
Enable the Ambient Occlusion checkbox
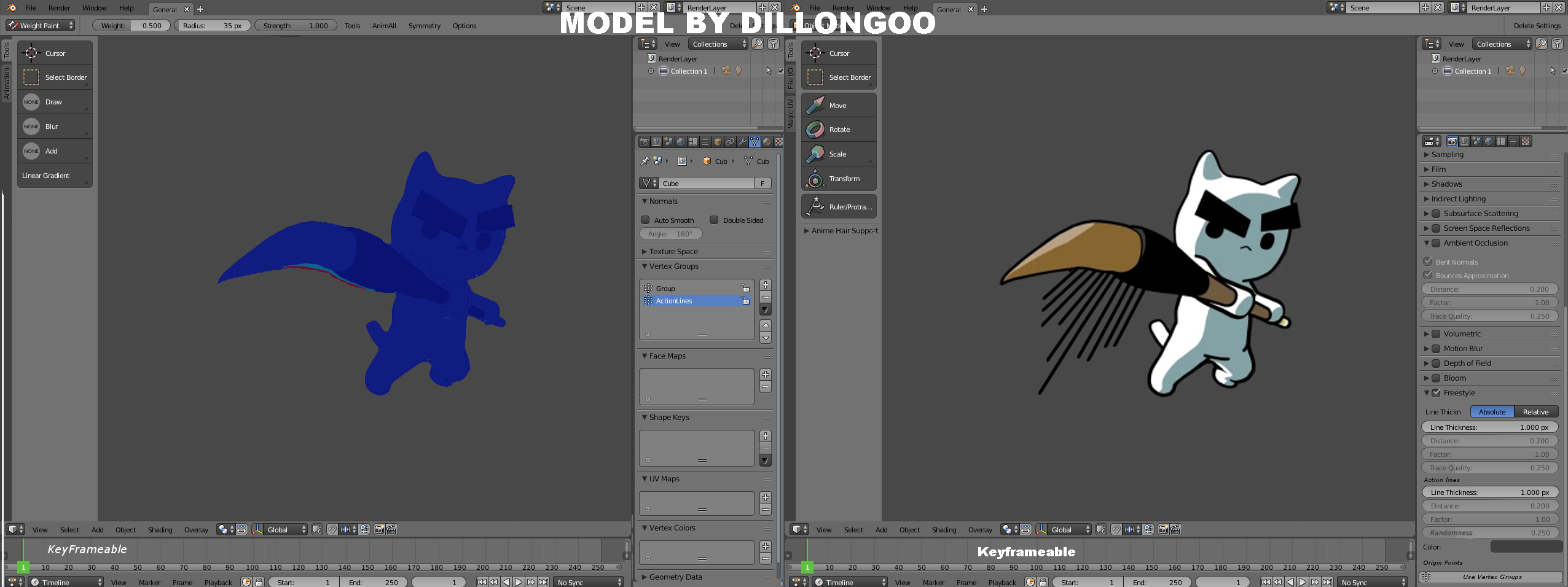(x=1436, y=243)
